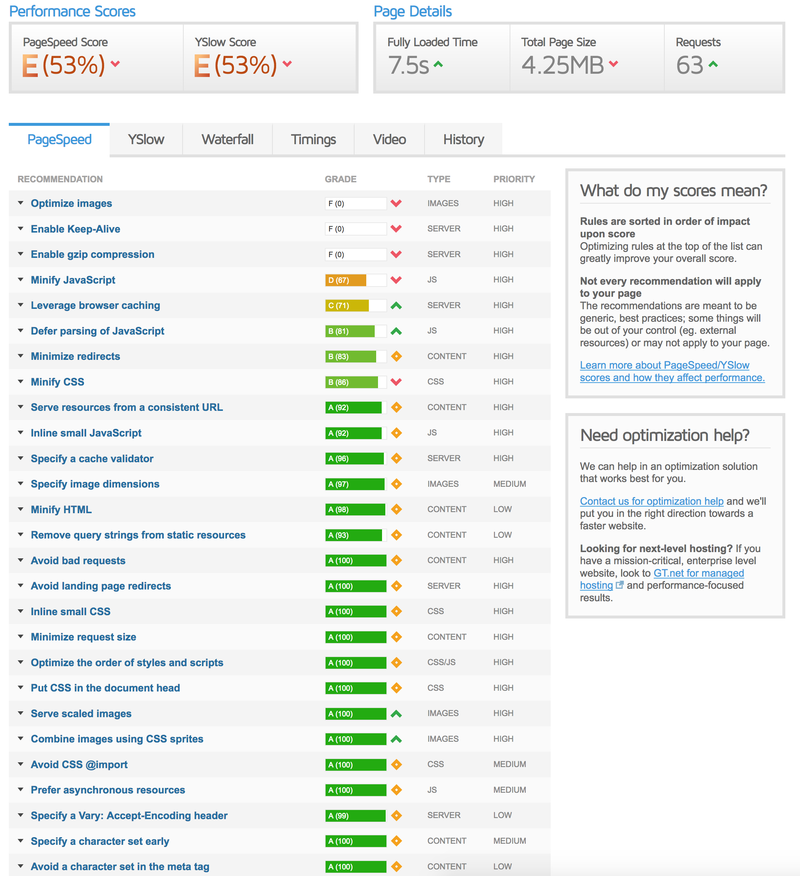The height and width of the screenshot is (876, 800).
Task: Click green up arrow for Combine images using CSS sprites
Action: coord(396,739)
